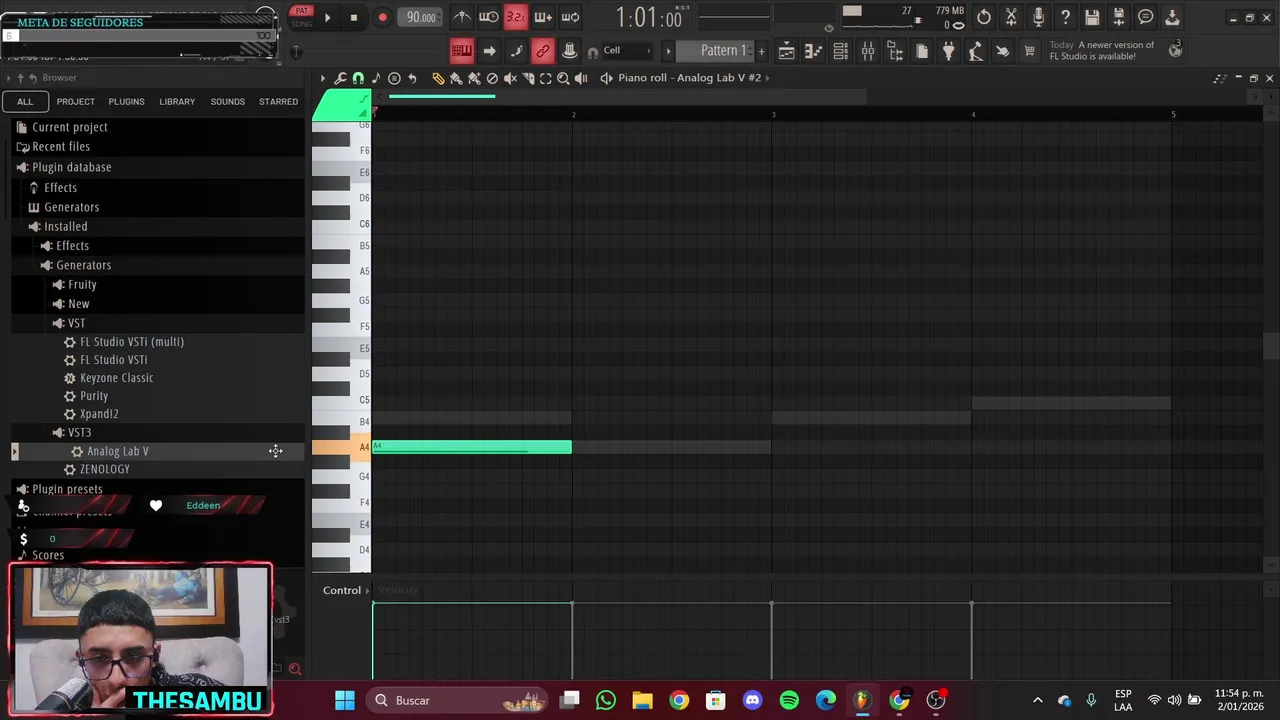
Task: Switch to the PLUGINS browser tab
Action: click(126, 101)
